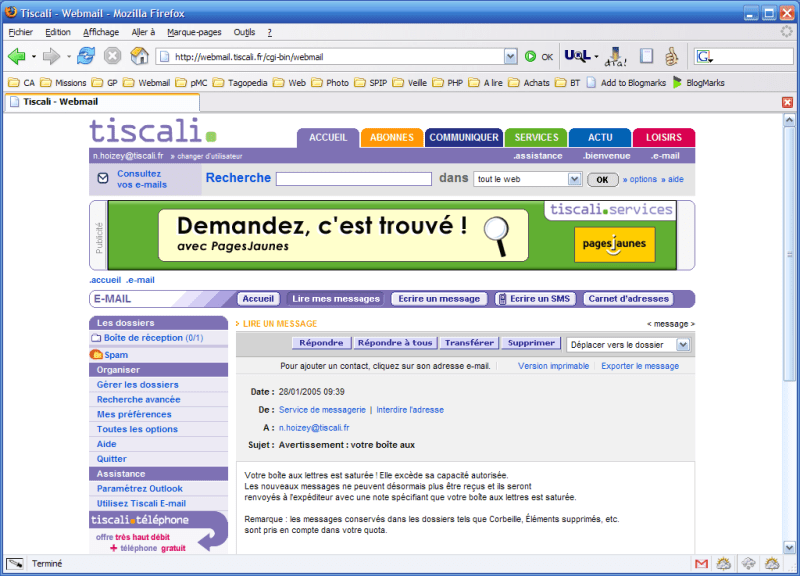Click the envelope Consultez vos e-mails icon
800x576 pixels.
pos(103,178)
